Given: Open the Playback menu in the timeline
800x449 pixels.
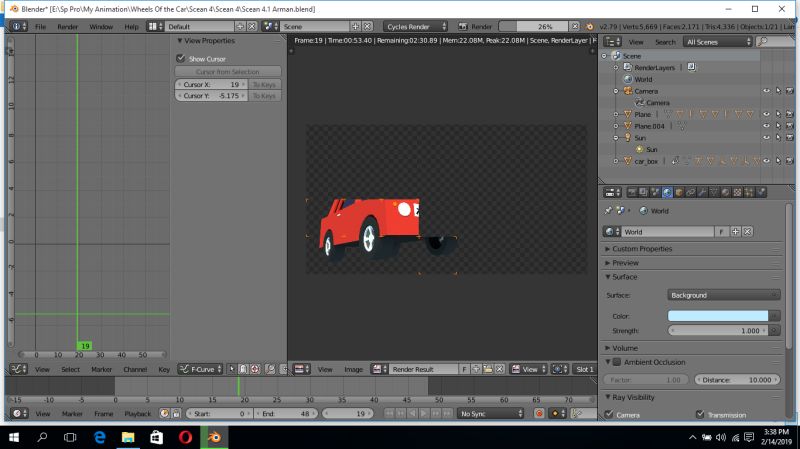Looking at the screenshot, I should point(137,413).
